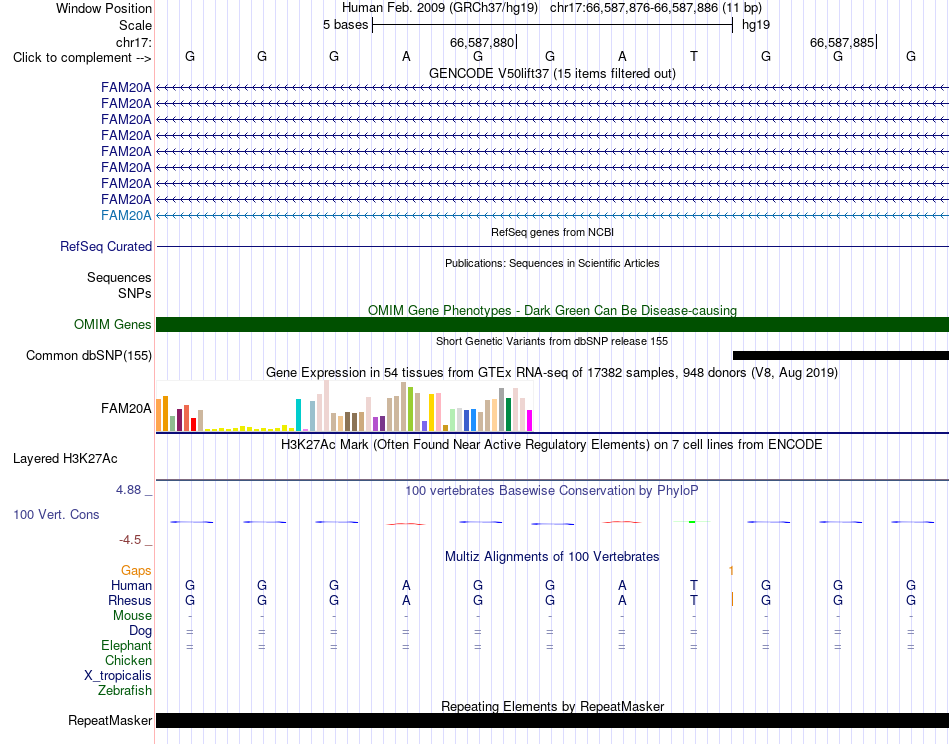Click the Window Position label
950x744 pixels.
104,8
